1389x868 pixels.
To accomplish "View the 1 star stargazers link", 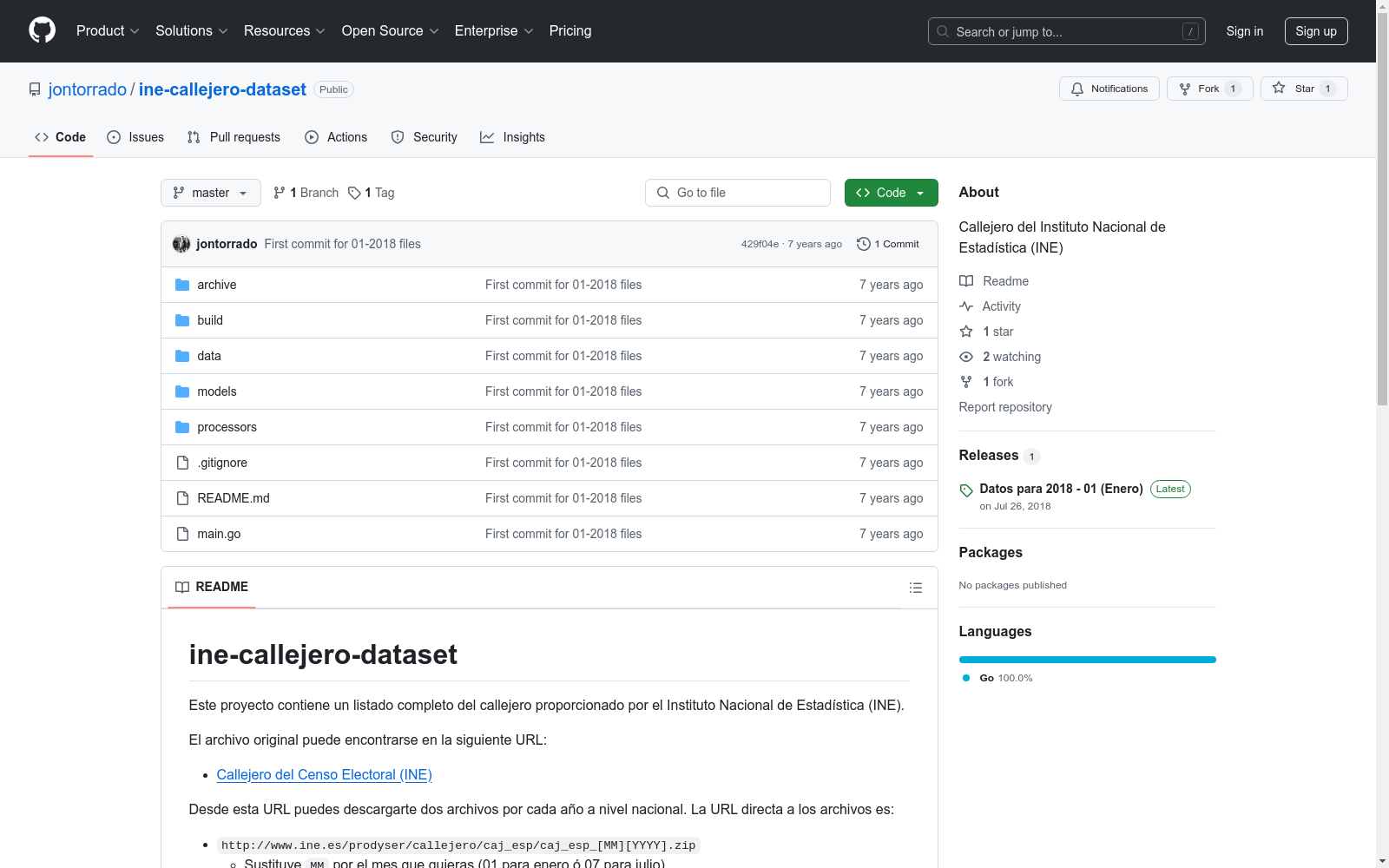I will (x=986, y=332).
